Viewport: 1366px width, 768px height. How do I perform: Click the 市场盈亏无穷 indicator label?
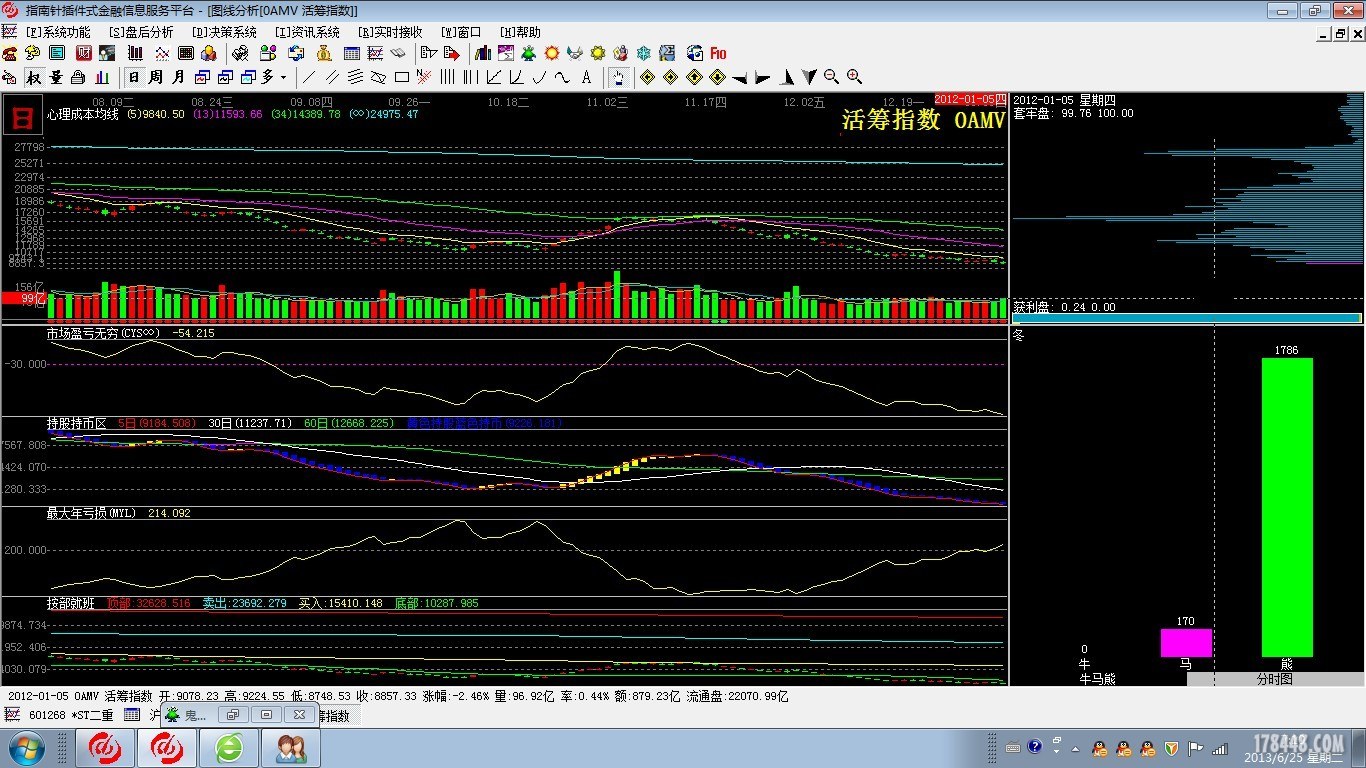(x=103, y=333)
